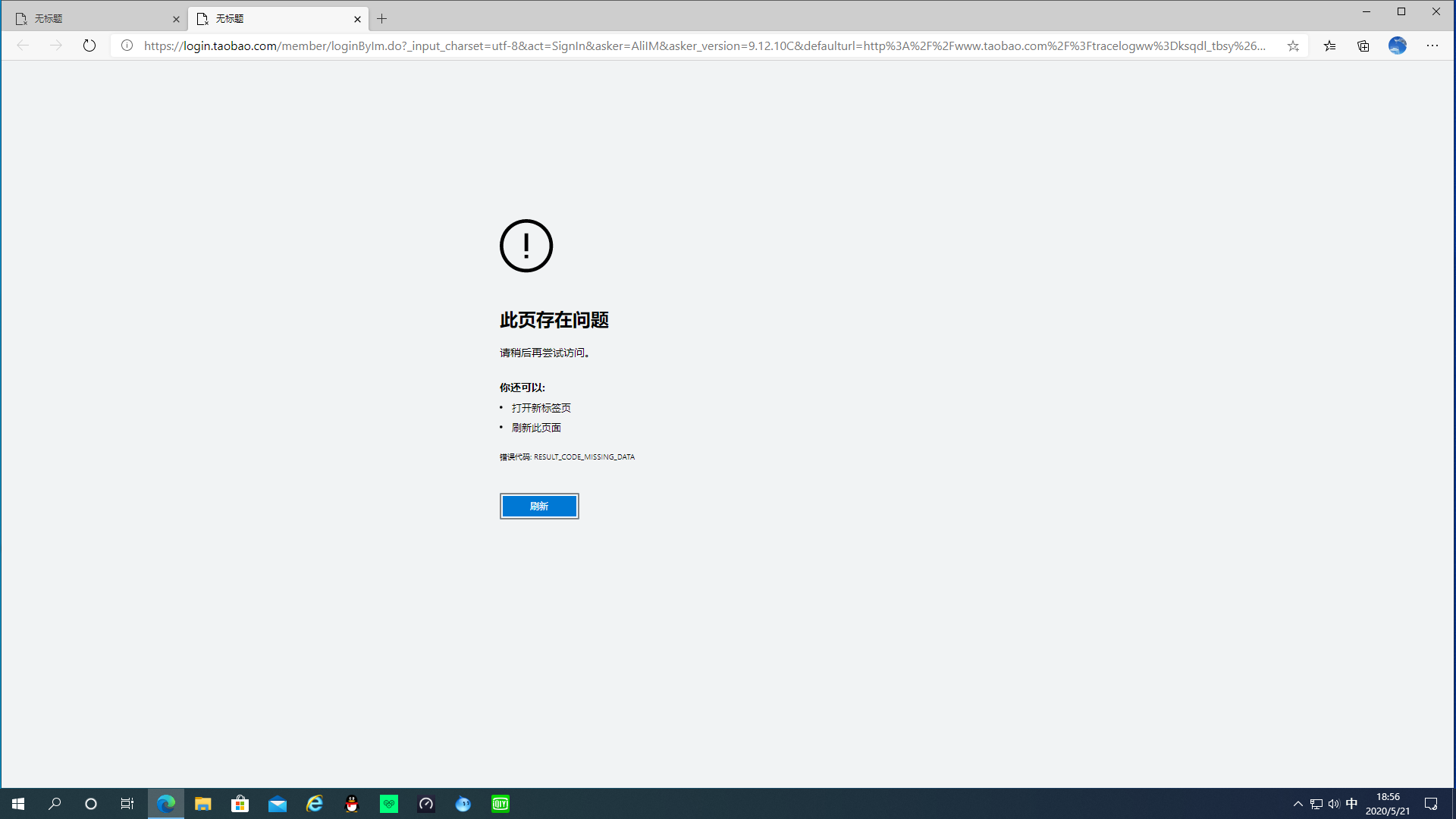1456x819 pixels.
Task: Click the Microsoft Edge taskbar icon
Action: [x=166, y=804]
